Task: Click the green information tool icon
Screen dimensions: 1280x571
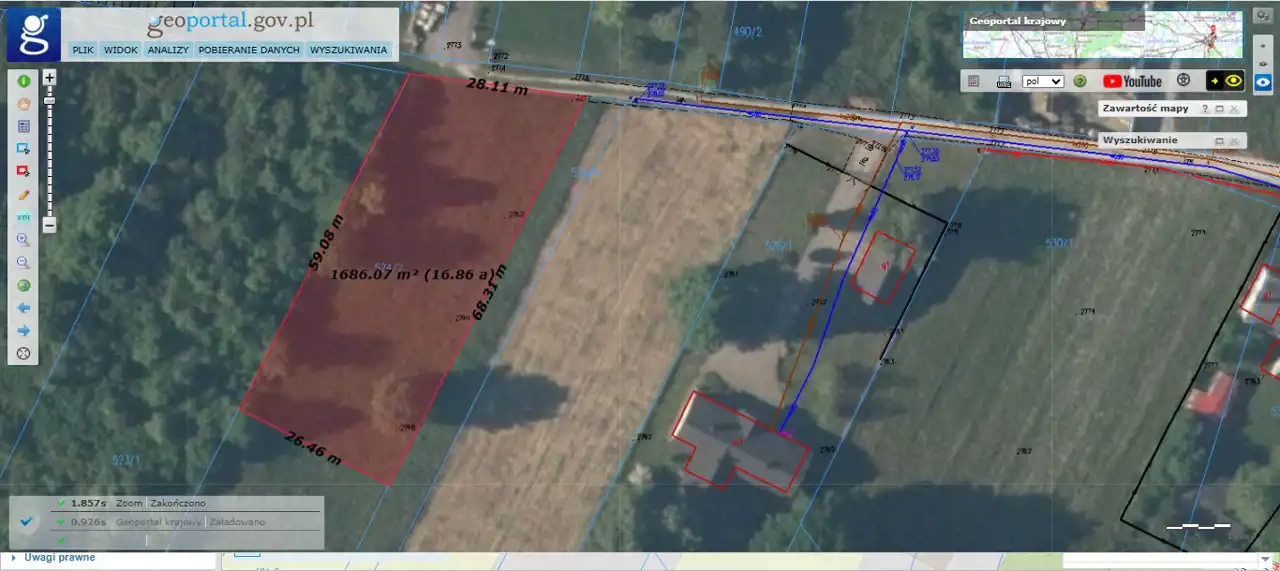Action: pos(23,80)
